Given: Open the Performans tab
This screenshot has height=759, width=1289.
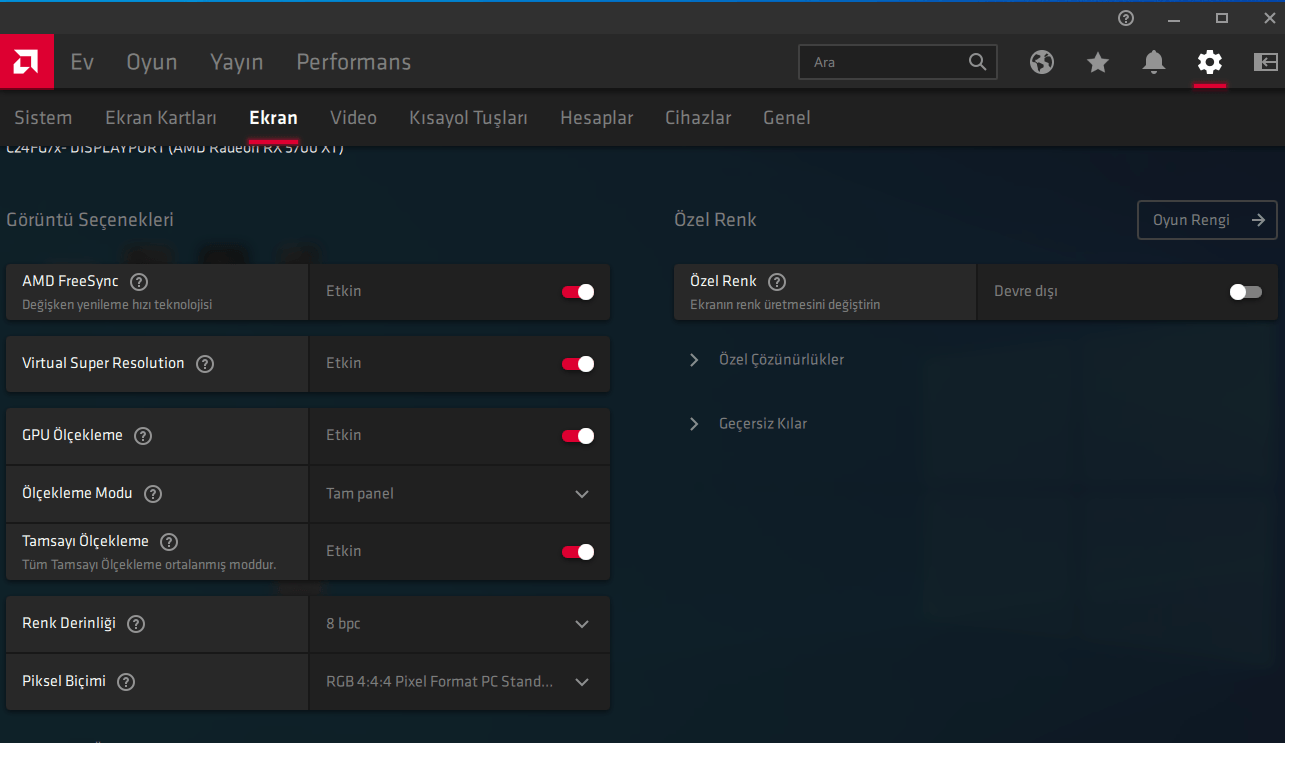Looking at the screenshot, I should coord(354,62).
